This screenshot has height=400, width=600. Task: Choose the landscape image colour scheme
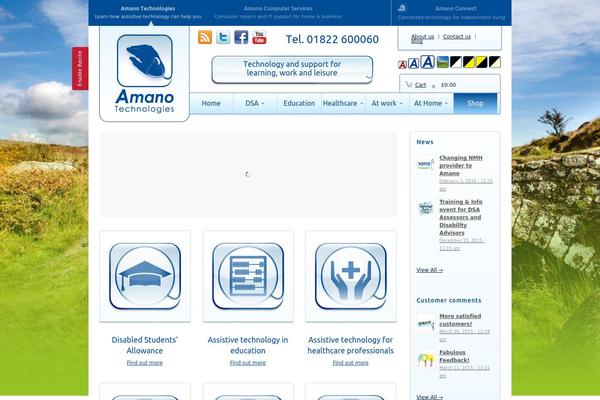tap(443, 62)
